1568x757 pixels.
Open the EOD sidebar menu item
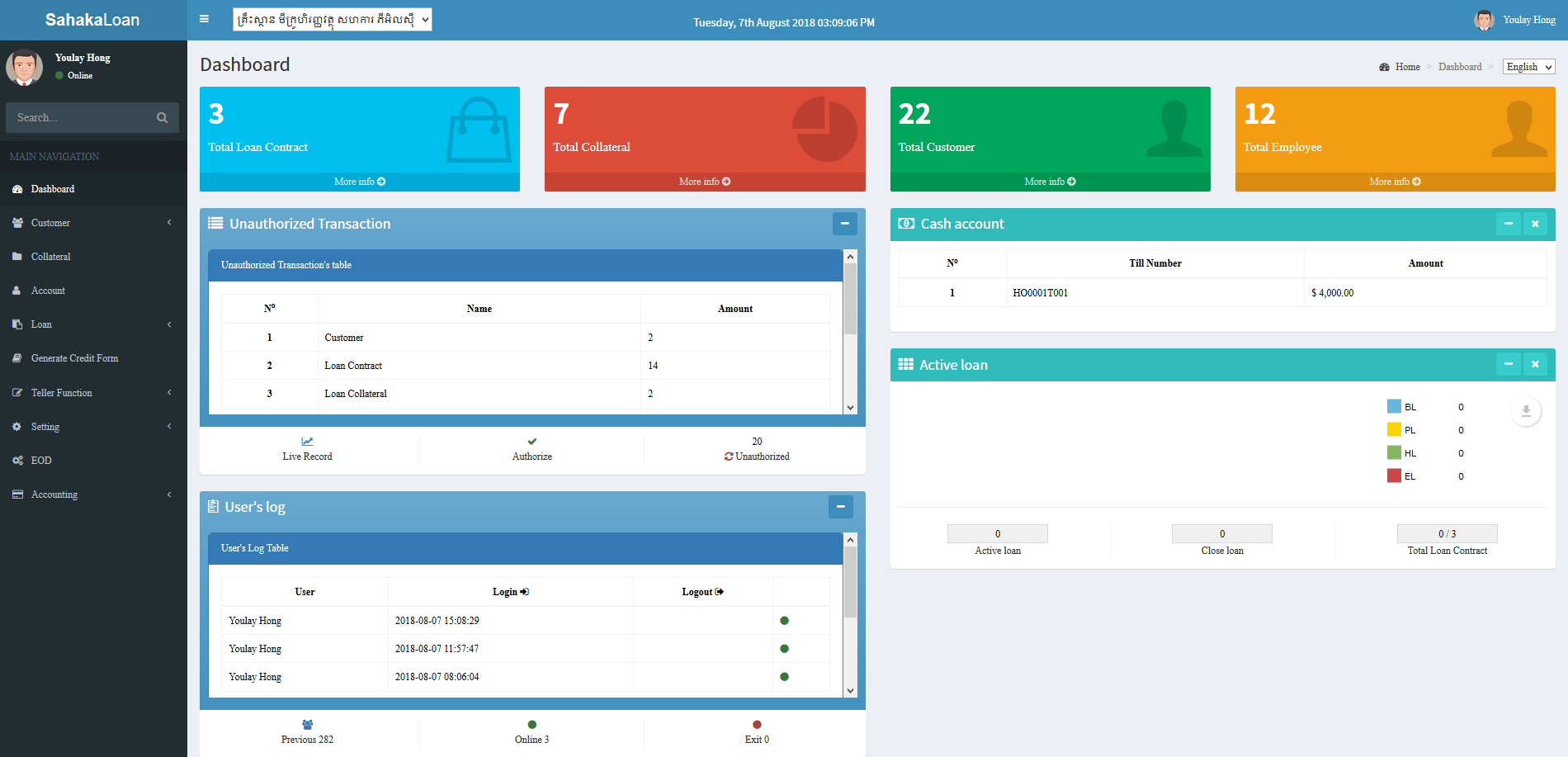click(x=41, y=461)
